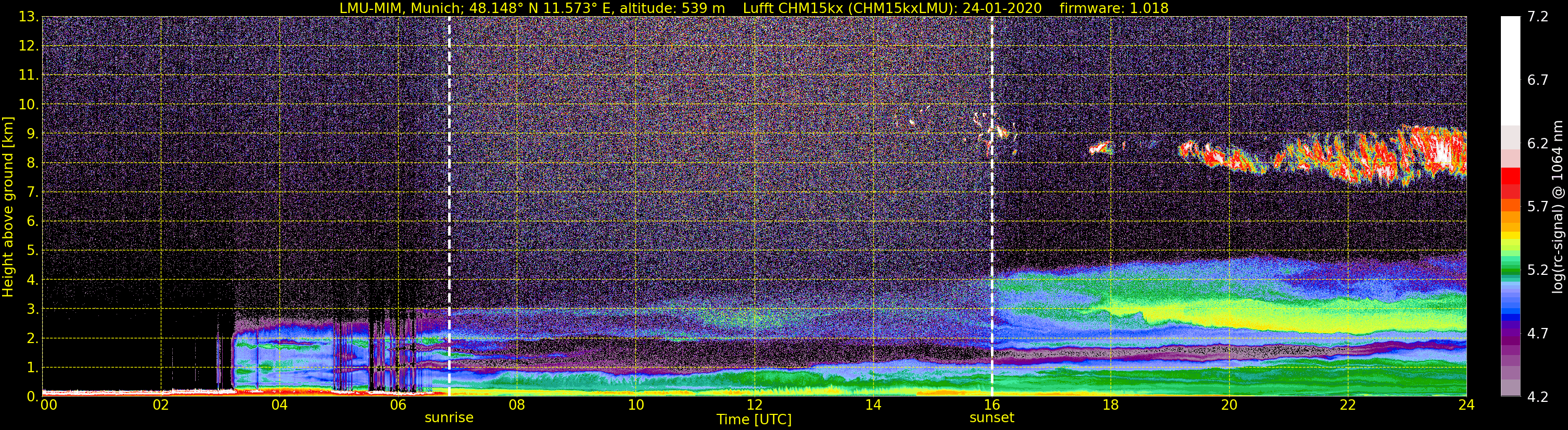Click colorbar tick value '4.7'
The image size is (1568, 430).
pos(1538,334)
